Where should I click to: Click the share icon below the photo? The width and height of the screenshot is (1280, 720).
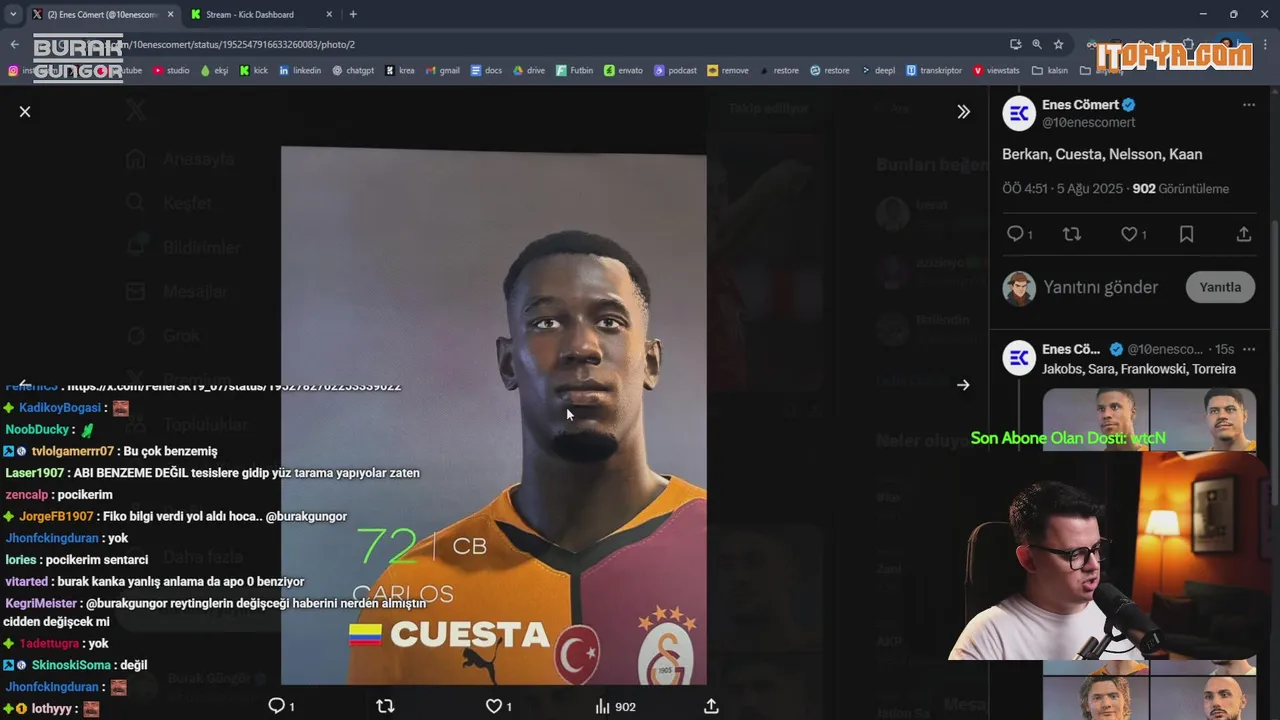[x=711, y=706]
